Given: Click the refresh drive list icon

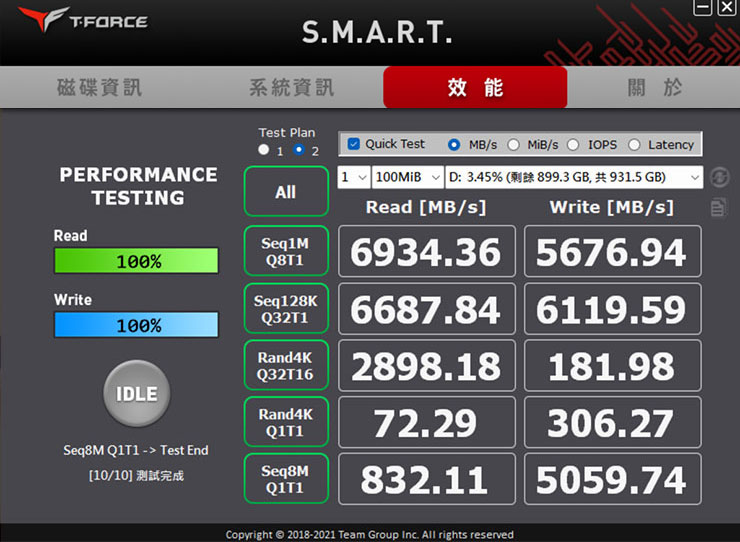Looking at the screenshot, I should [x=720, y=178].
